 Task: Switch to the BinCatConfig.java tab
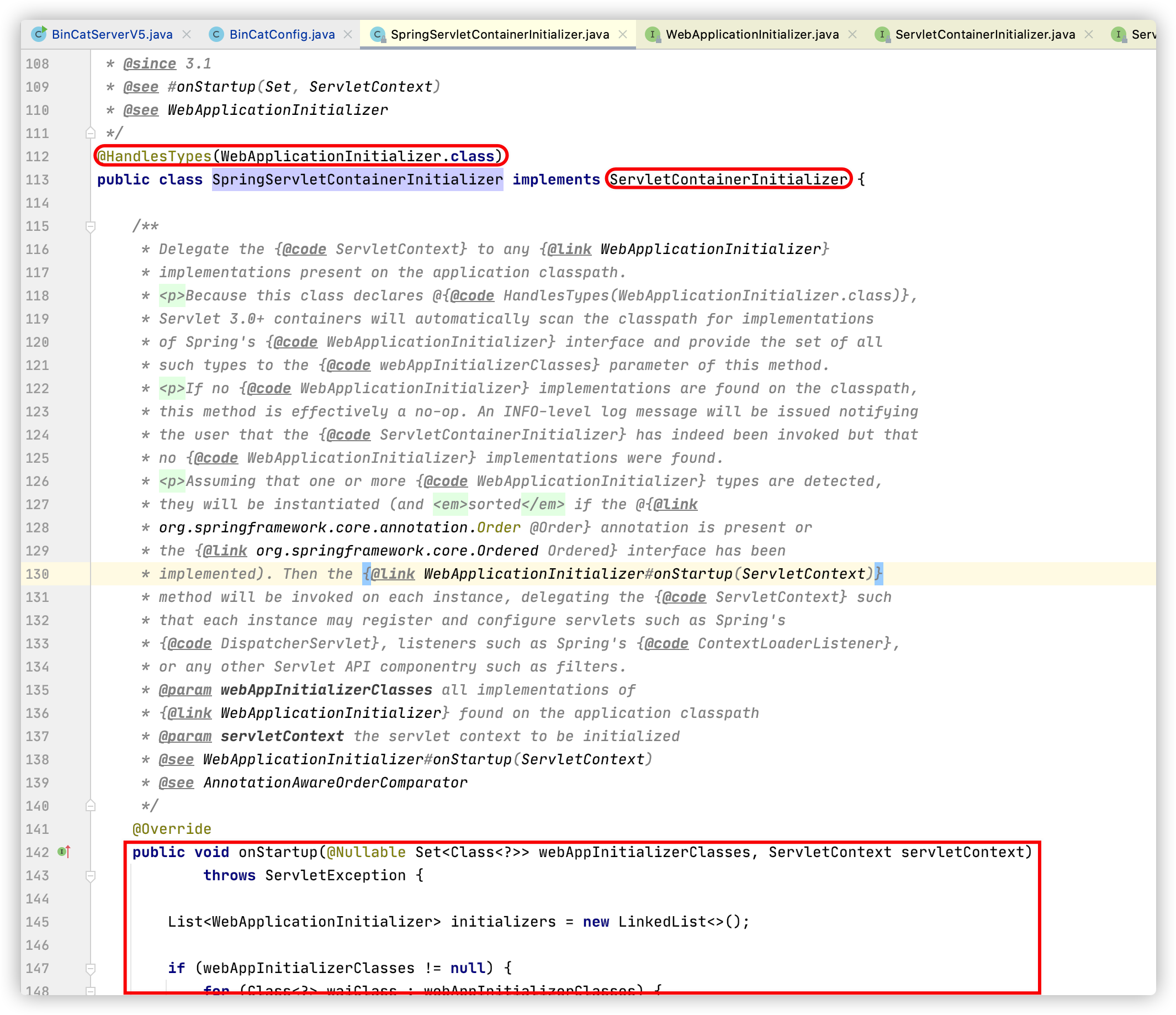pyautogui.click(x=282, y=34)
